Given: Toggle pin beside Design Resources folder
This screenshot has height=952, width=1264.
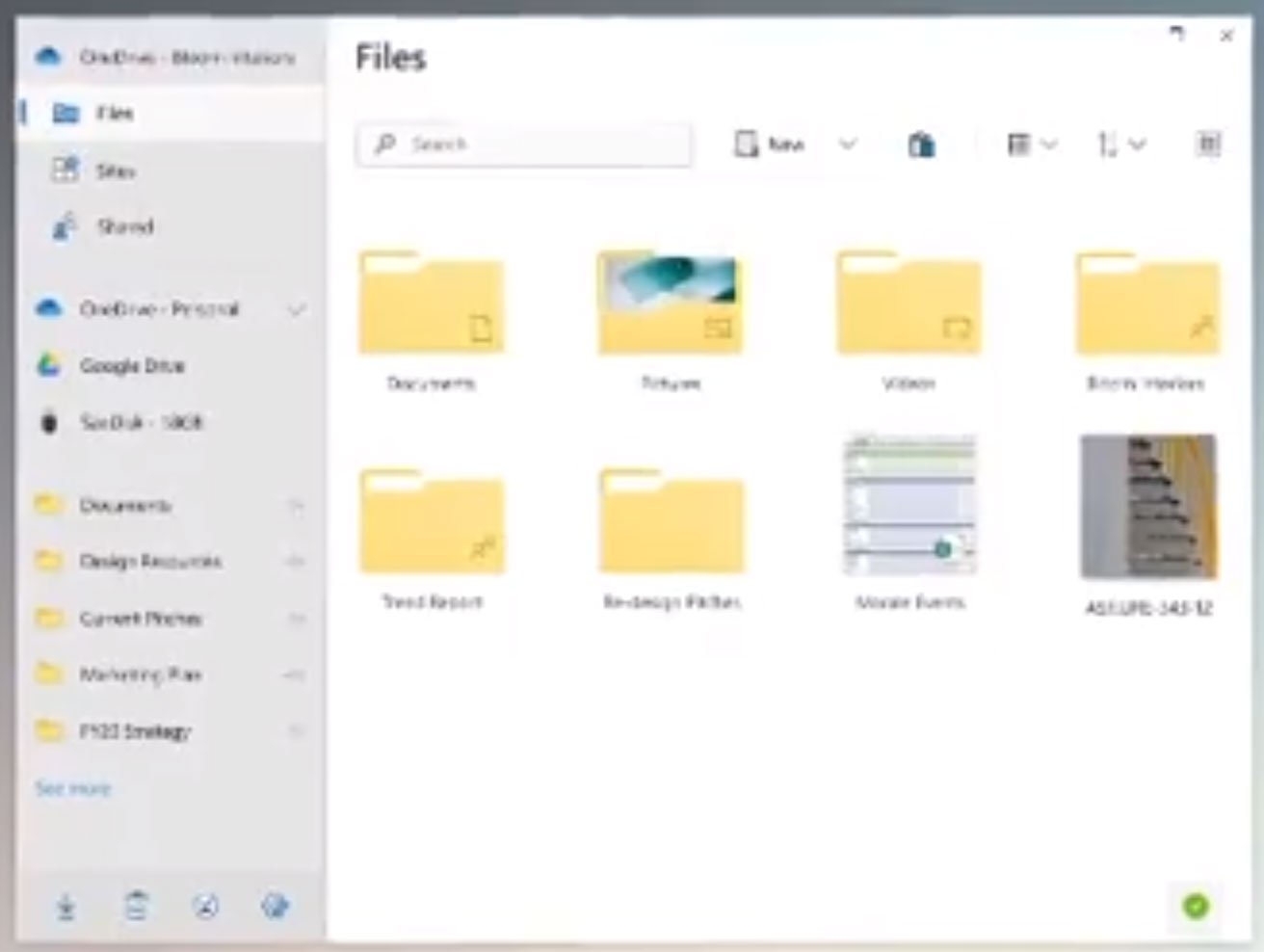Looking at the screenshot, I should (296, 562).
